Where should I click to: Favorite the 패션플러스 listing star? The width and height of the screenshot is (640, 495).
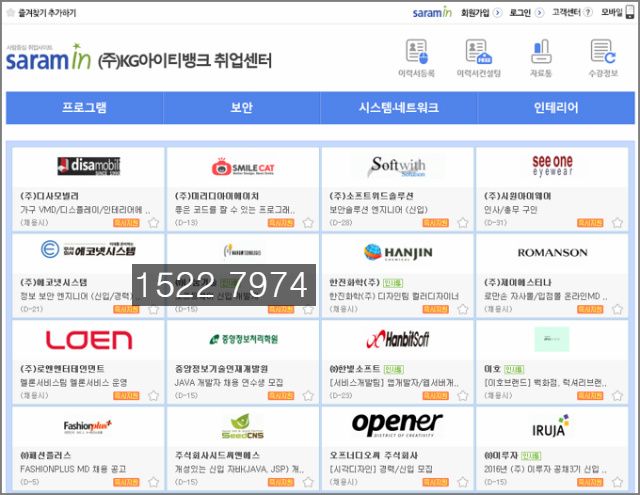coord(153,482)
